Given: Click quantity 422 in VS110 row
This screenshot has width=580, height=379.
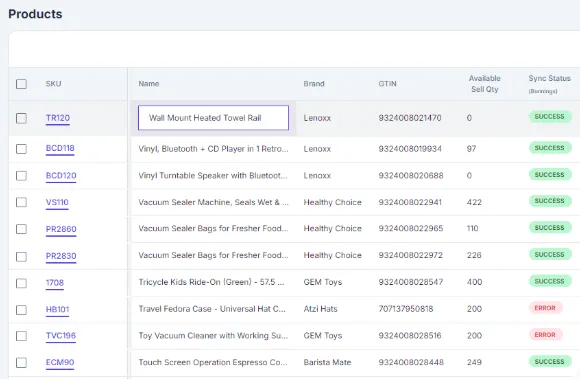Looking at the screenshot, I should 474,202.
